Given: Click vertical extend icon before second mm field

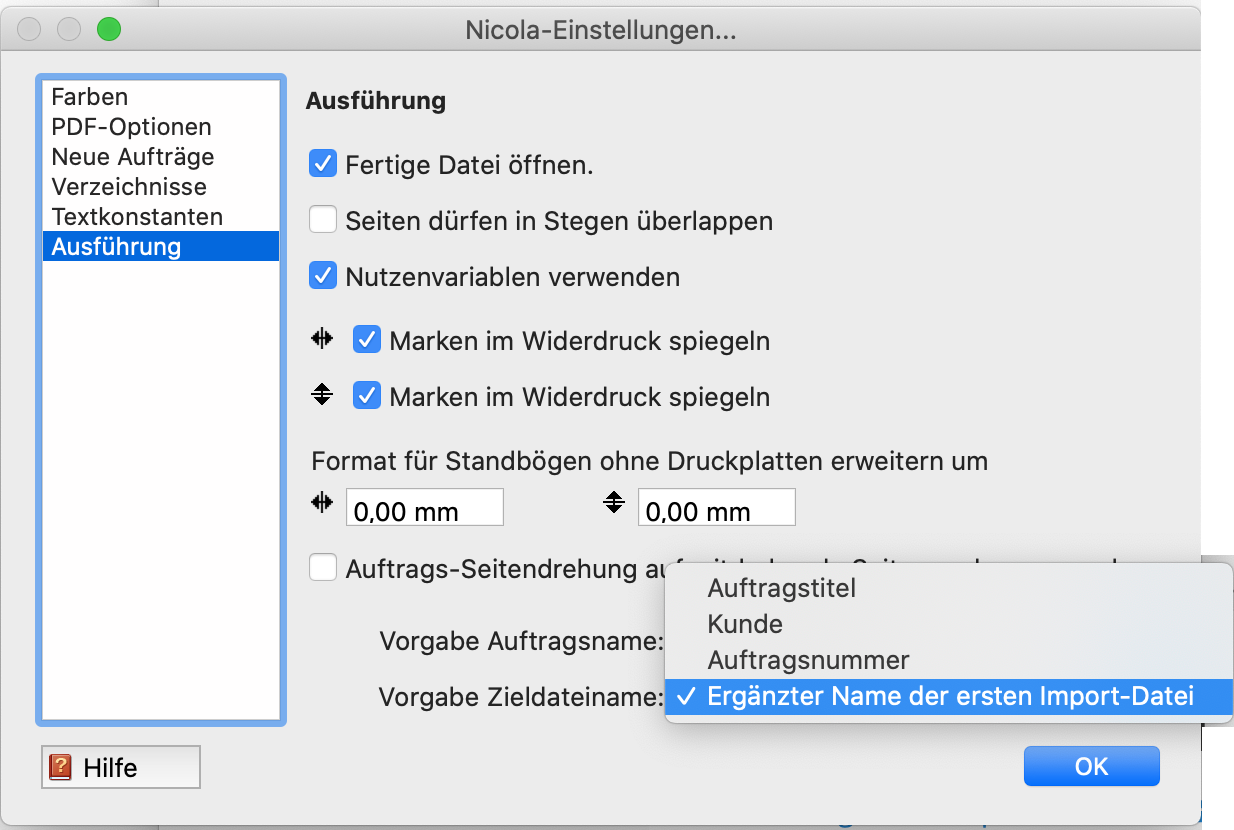Looking at the screenshot, I should tap(614, 503).
